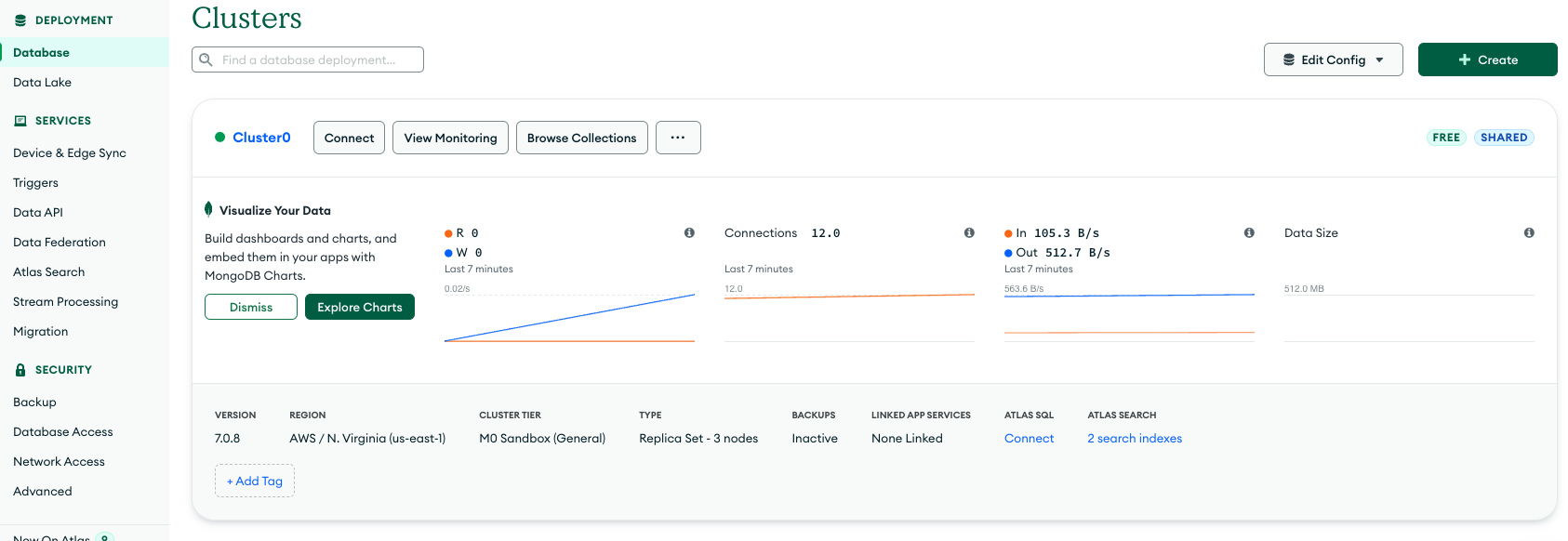Screen dimensions: 1568x541
Task: Click the Connect button for Cluster0
Action: point(349,138)
